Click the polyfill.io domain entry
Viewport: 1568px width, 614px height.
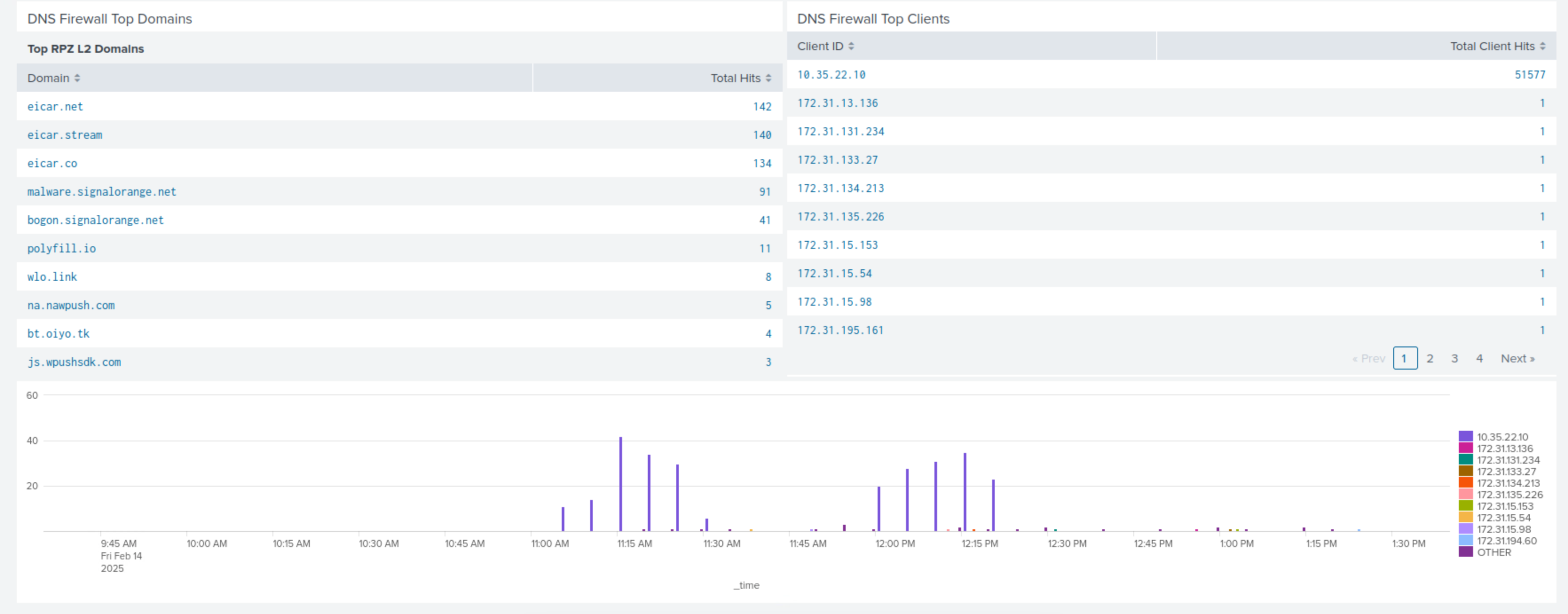(62, 248)
